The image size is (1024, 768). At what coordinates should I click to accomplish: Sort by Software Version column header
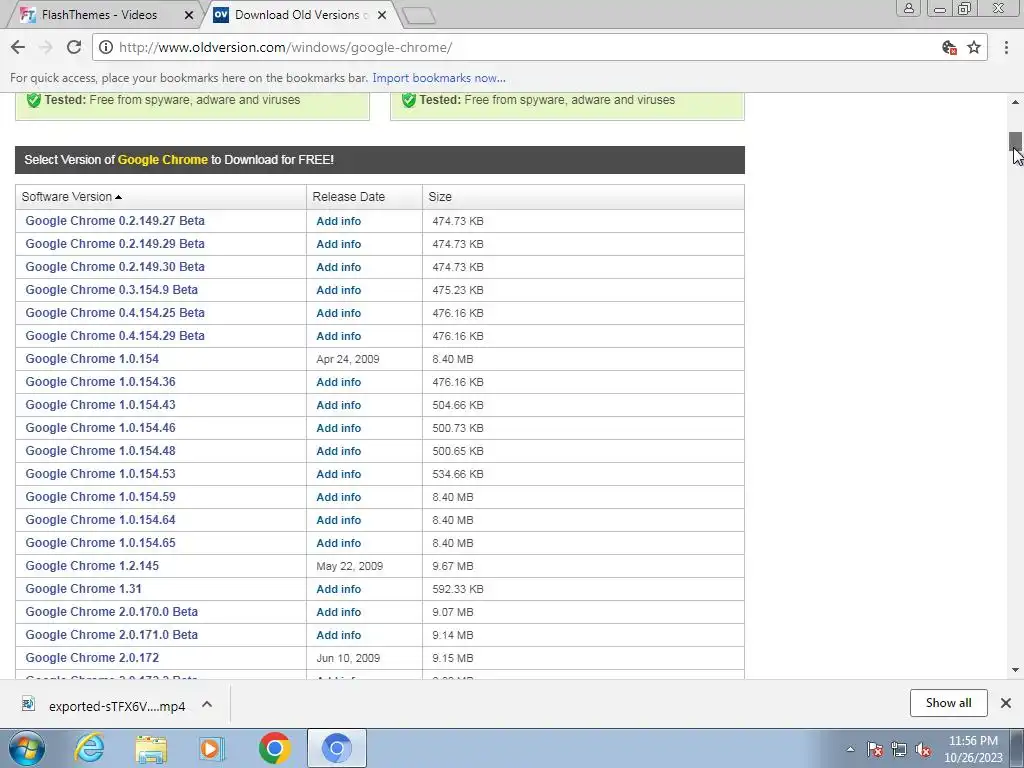coord(161,197)
